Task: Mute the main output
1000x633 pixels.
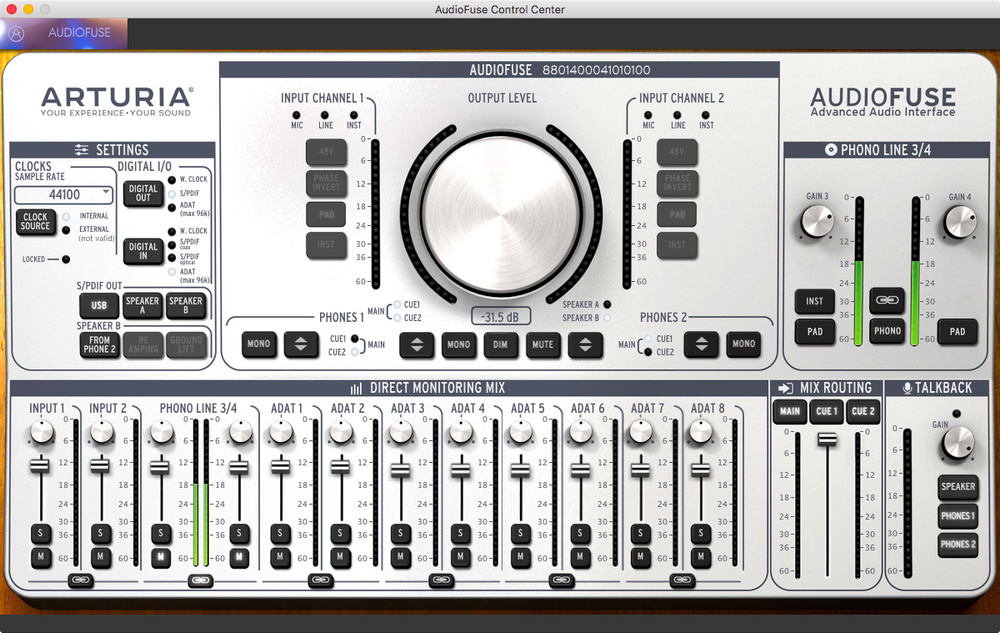Action: point(543,345)
